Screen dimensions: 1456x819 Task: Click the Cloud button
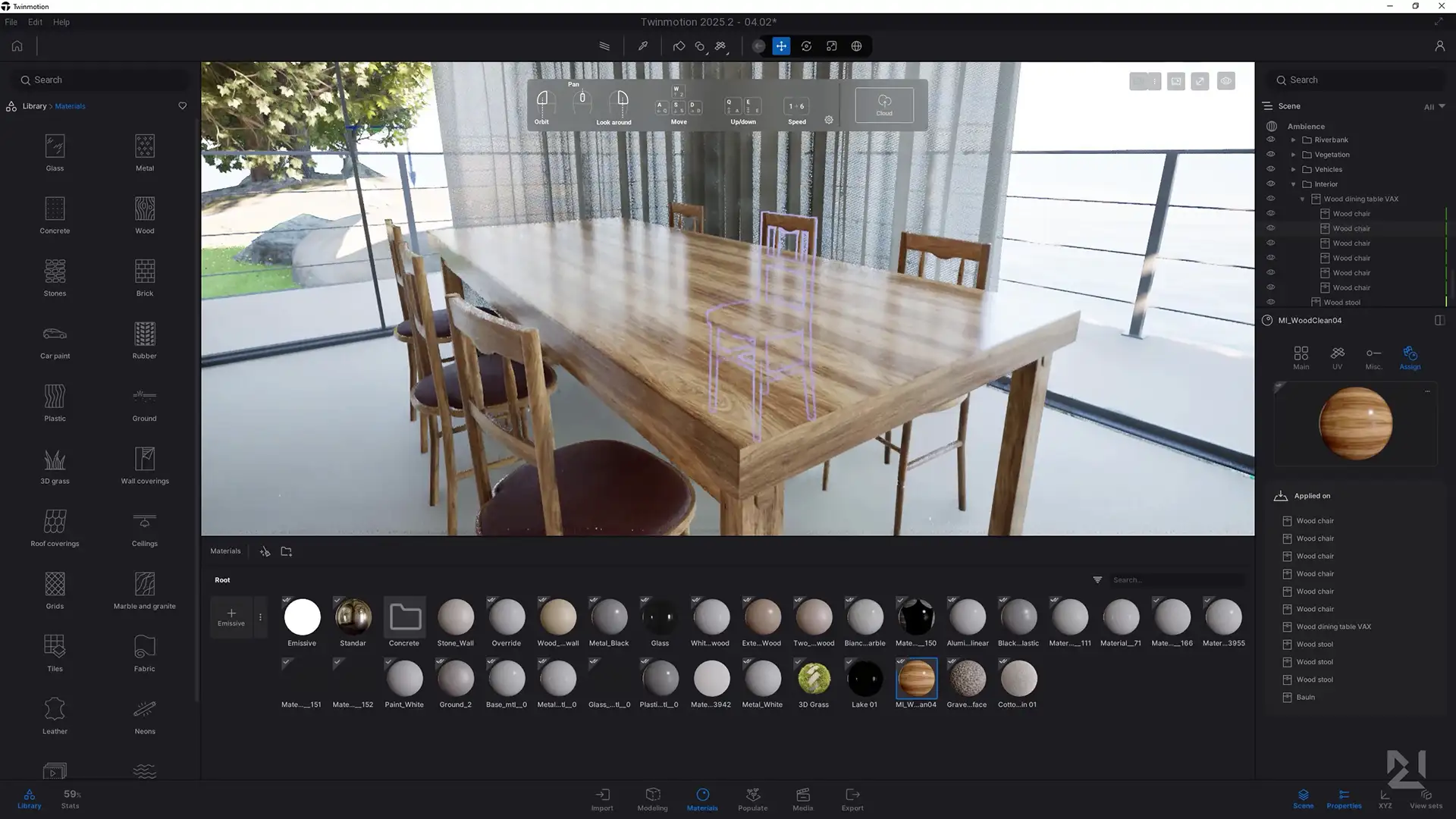pos(884,105)
